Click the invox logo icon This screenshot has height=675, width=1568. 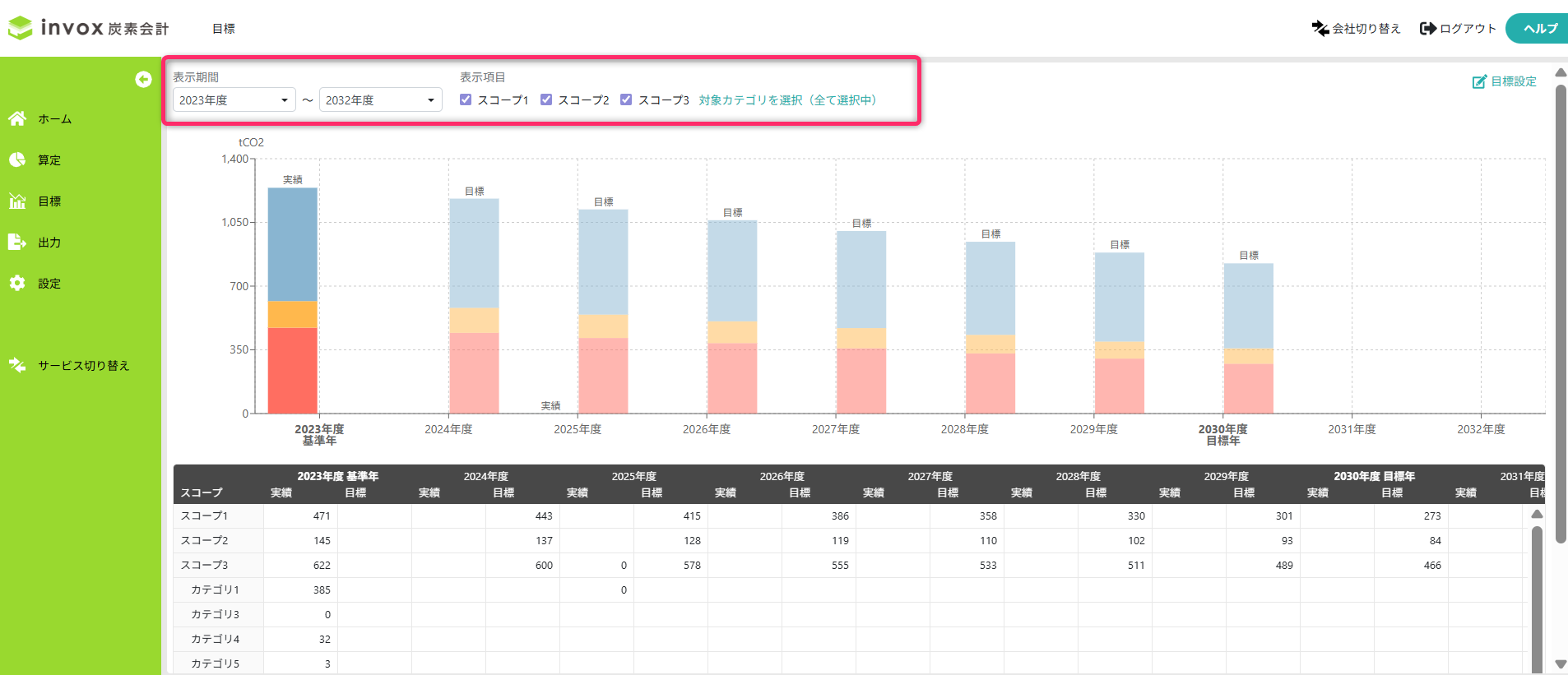tap(21, 28)
